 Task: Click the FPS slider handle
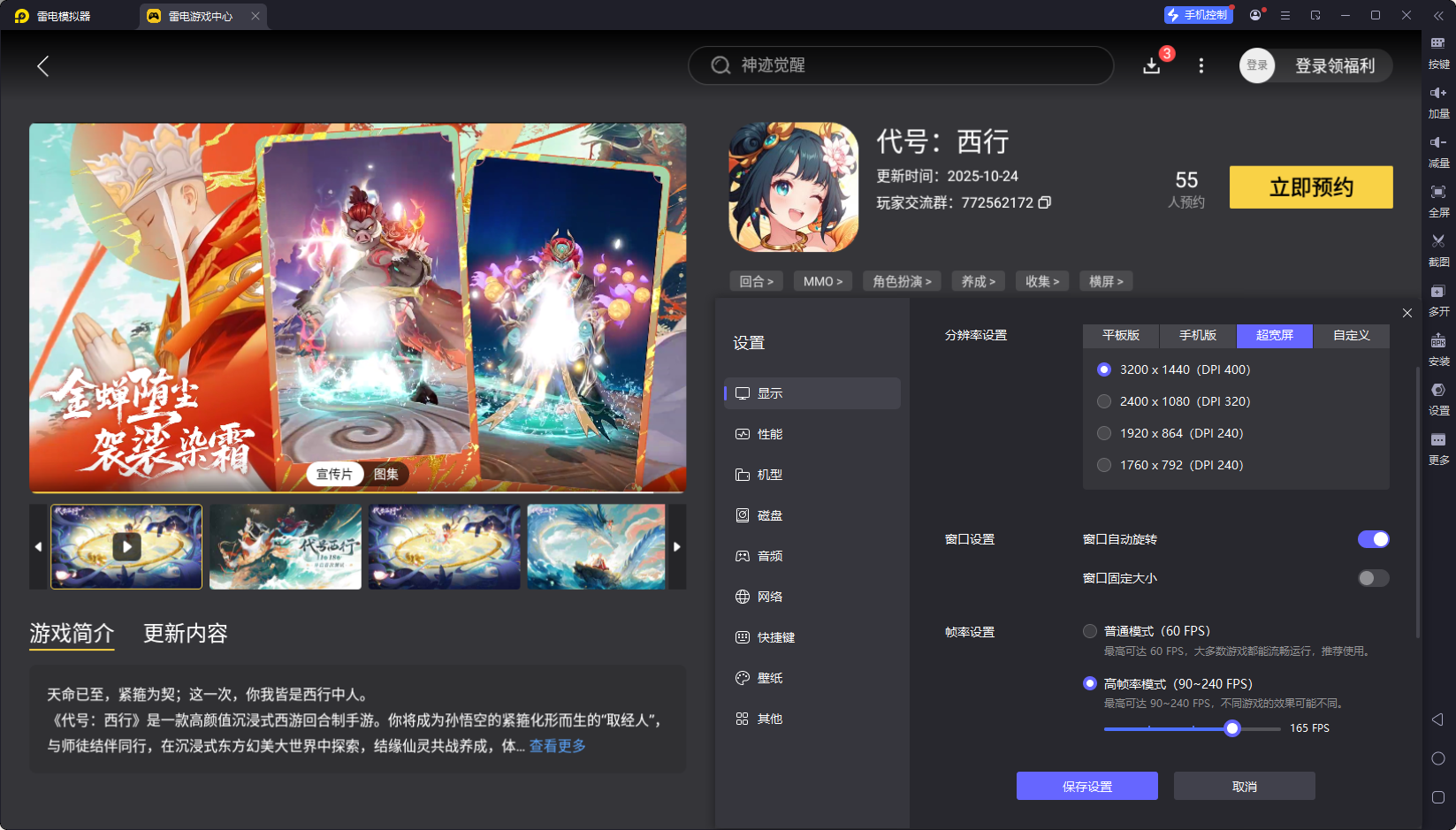[1232, 728]
